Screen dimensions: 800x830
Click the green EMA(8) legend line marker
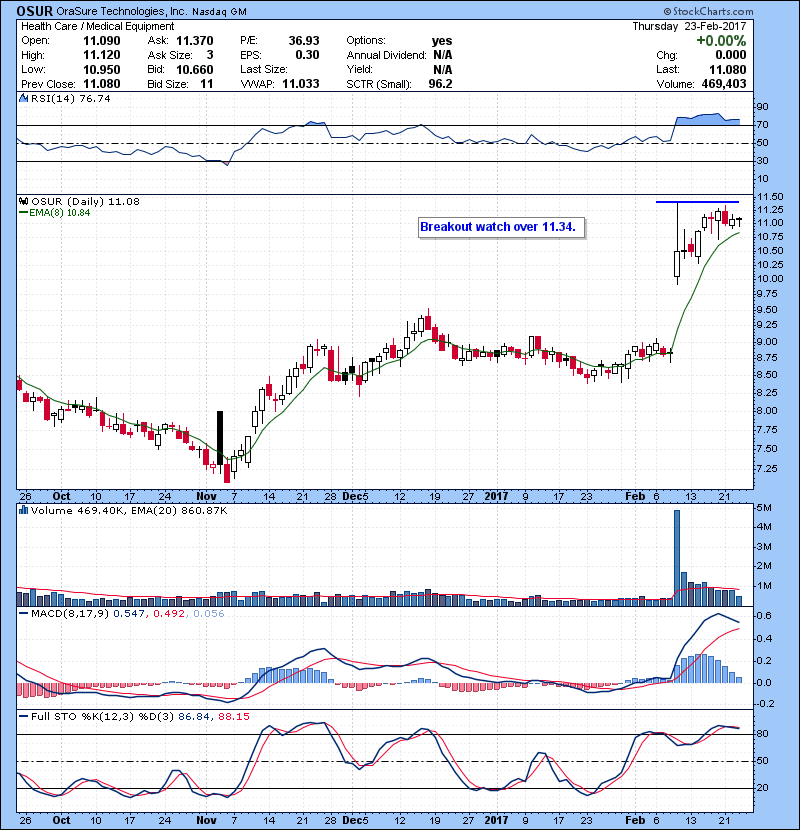pyautogui.click(x=23, y=213)
